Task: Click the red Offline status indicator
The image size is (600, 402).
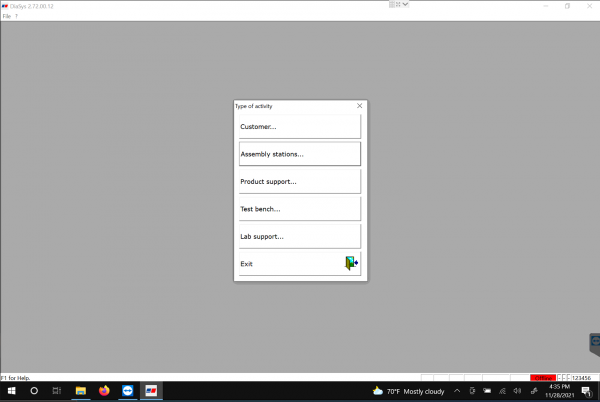Action: point(543,378)
